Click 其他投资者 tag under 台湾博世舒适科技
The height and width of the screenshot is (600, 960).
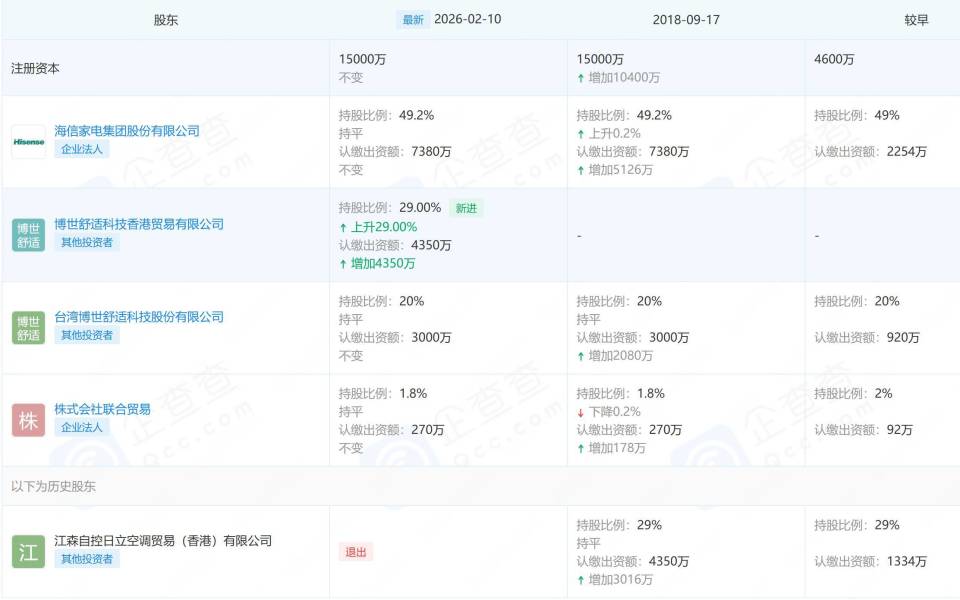[87, 335]
